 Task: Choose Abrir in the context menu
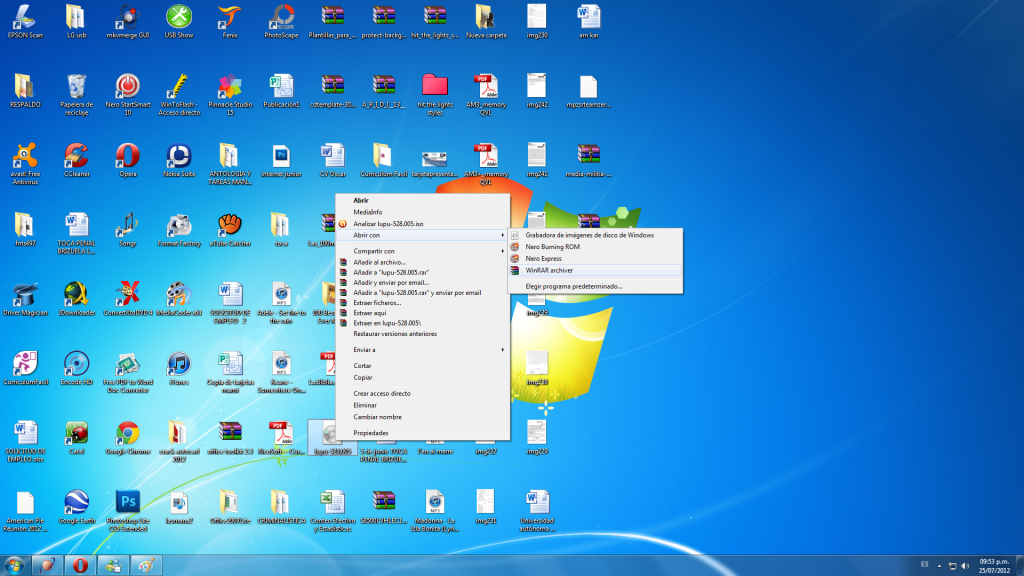coord(423,200)
